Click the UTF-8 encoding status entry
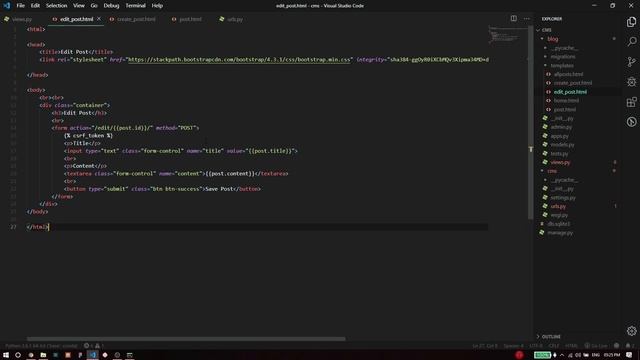The image size is (640, 360). [536, 346]
